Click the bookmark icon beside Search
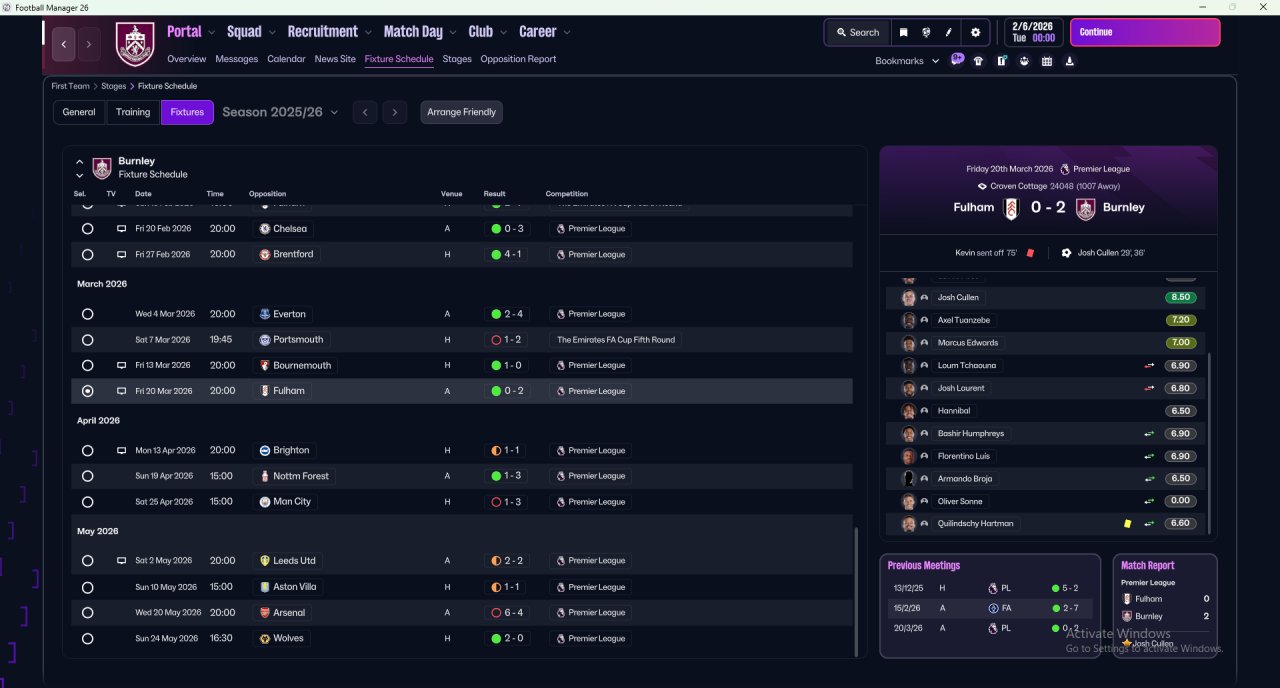The height and width of the screenshot is (688, 1280). point(903,32)
